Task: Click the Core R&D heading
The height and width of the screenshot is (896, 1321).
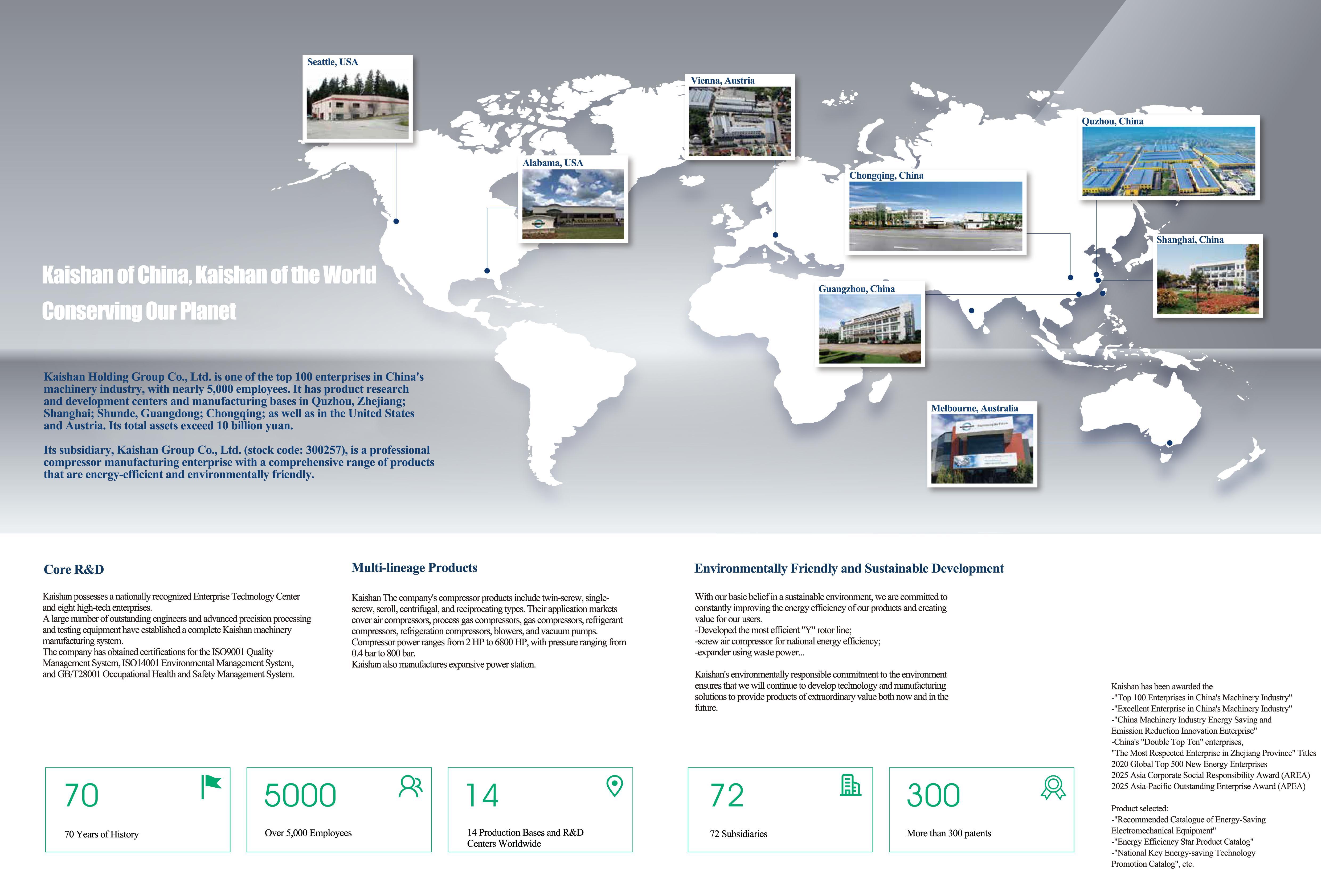Action: (74, 570)
